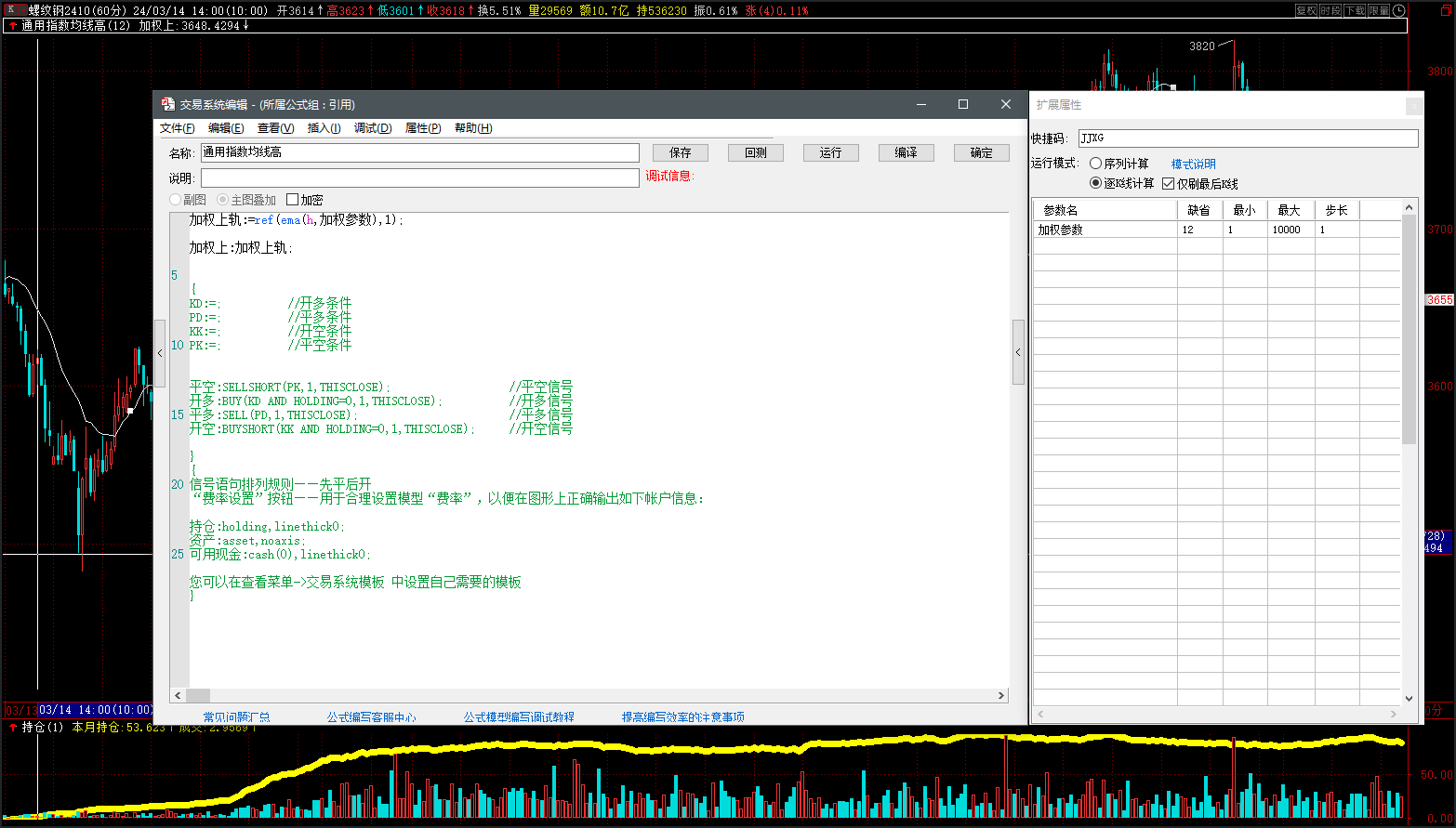Screen dimensions: 1456x828
Task: Open the 常见问题汇总 link
Action: point(237,717)
